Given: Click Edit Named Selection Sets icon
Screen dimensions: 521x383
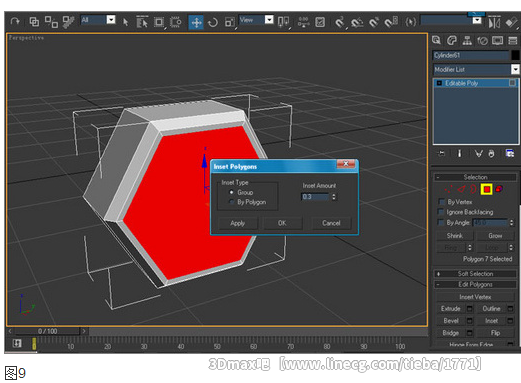Looking at the screenshot, I should [x=411, y=22].
